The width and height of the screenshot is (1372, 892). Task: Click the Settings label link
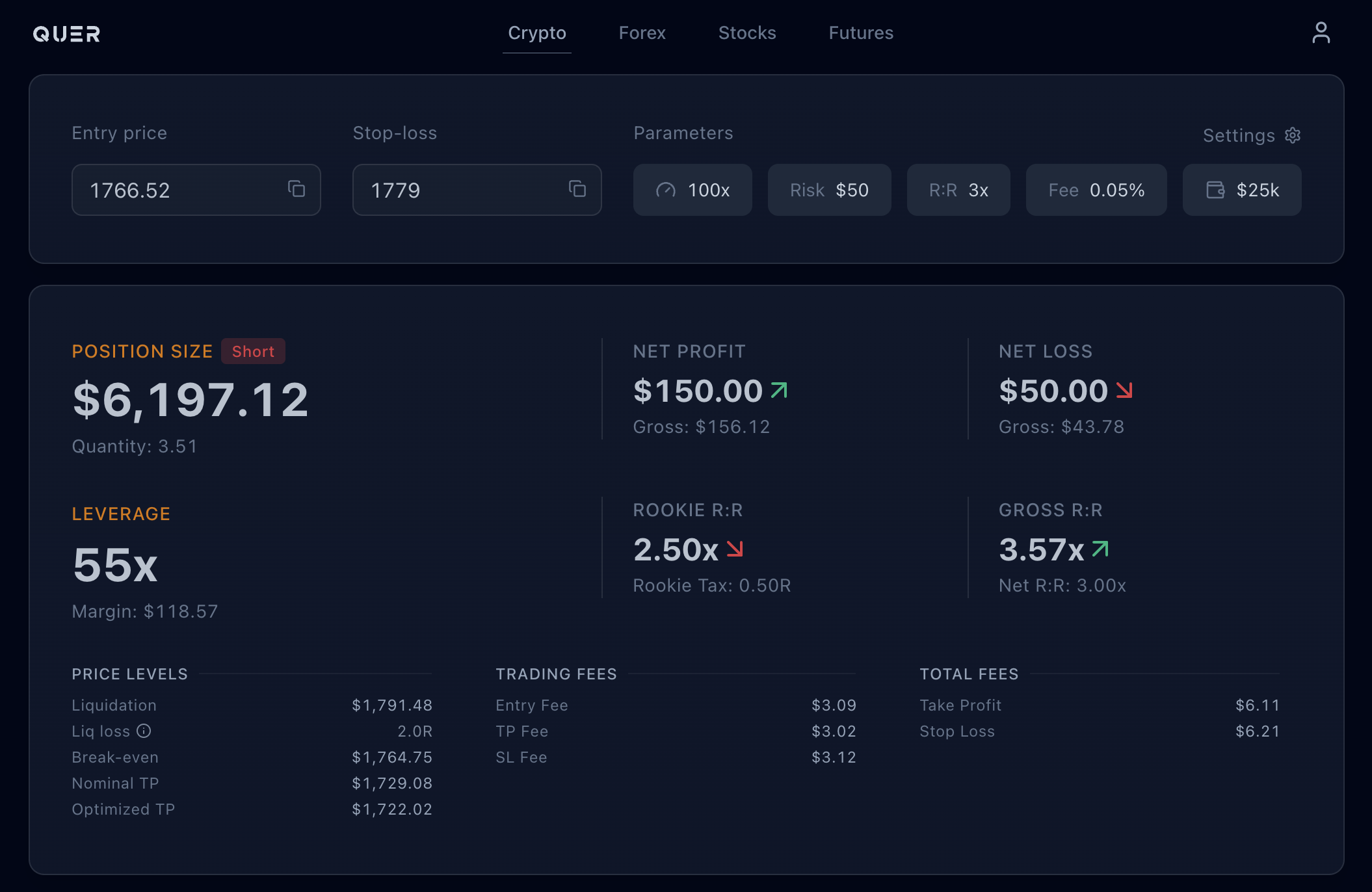[x=1239, y=135]
